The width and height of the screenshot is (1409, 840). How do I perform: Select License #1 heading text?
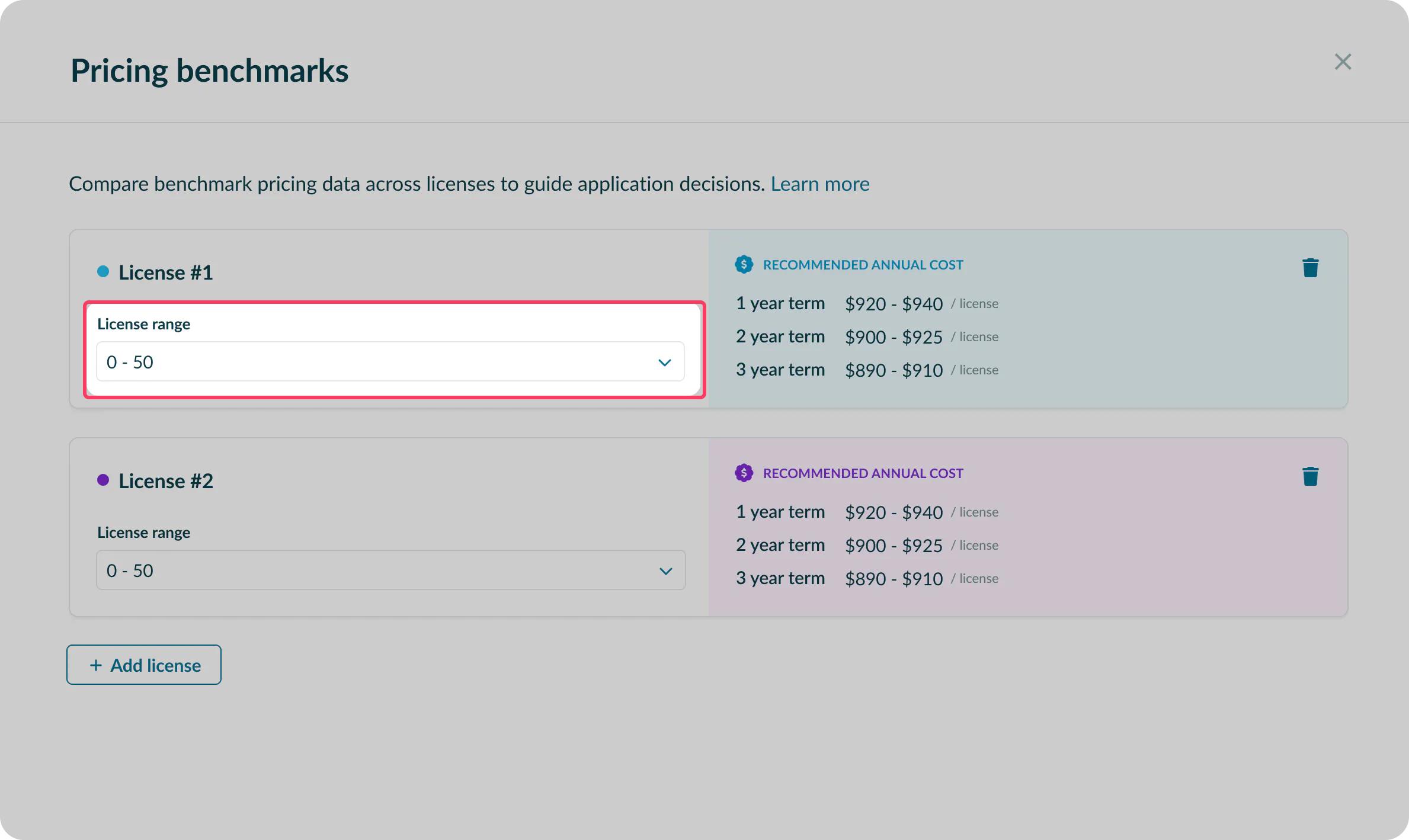click(x=165, y=272)
